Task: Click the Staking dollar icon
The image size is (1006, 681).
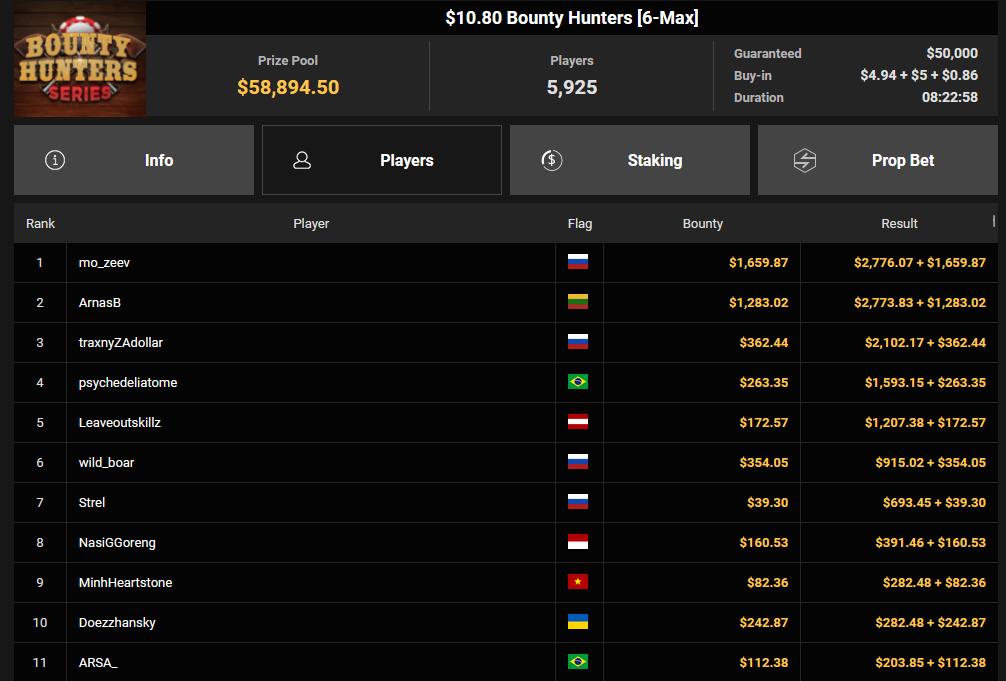Action: pos(552,160)
